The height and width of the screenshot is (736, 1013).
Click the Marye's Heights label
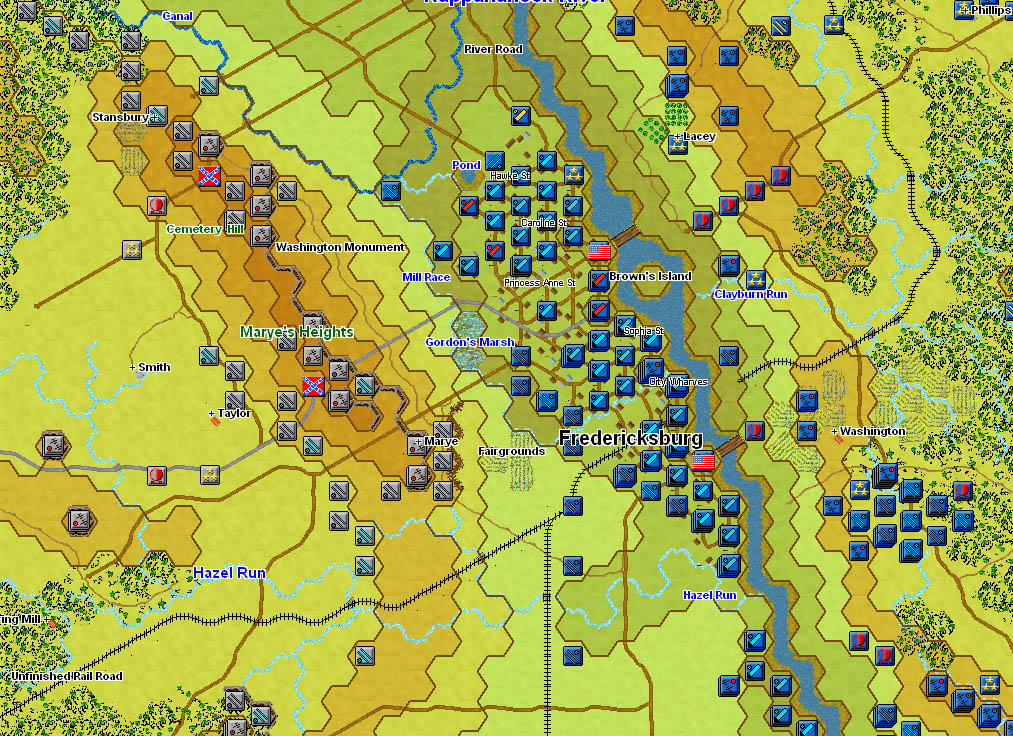[x=297, y=332]
